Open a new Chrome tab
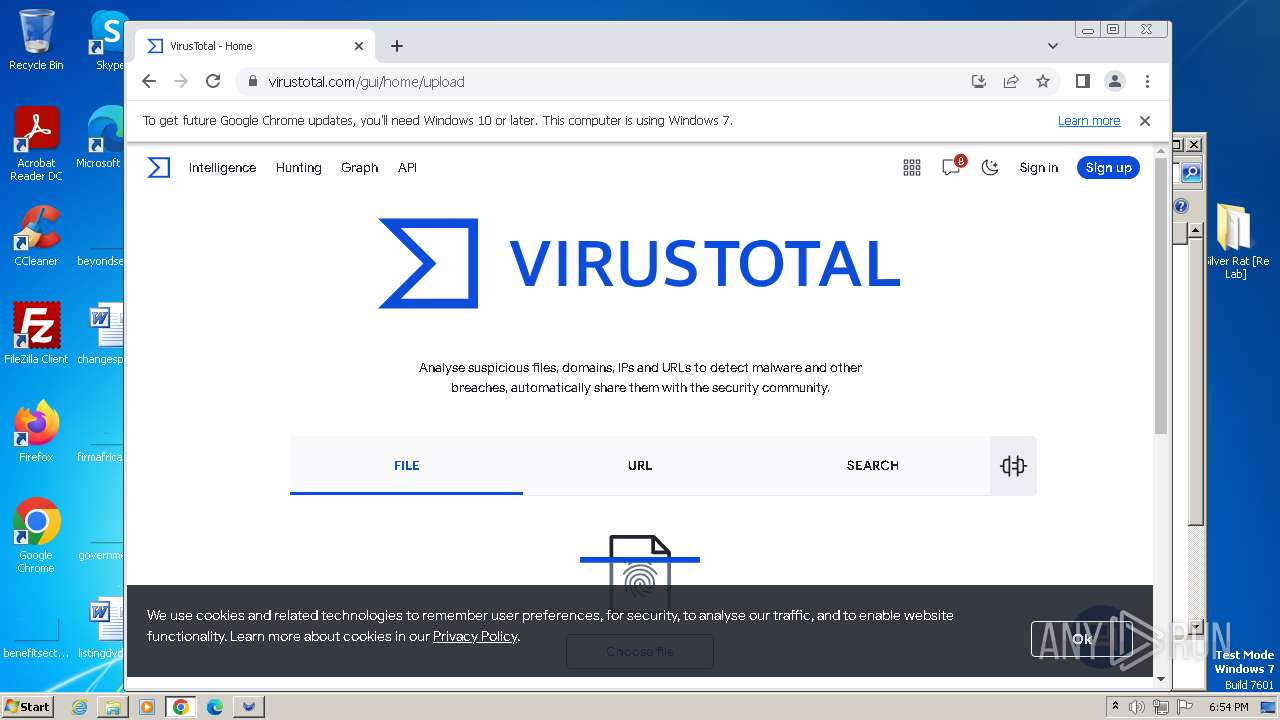 click(397, 46)
